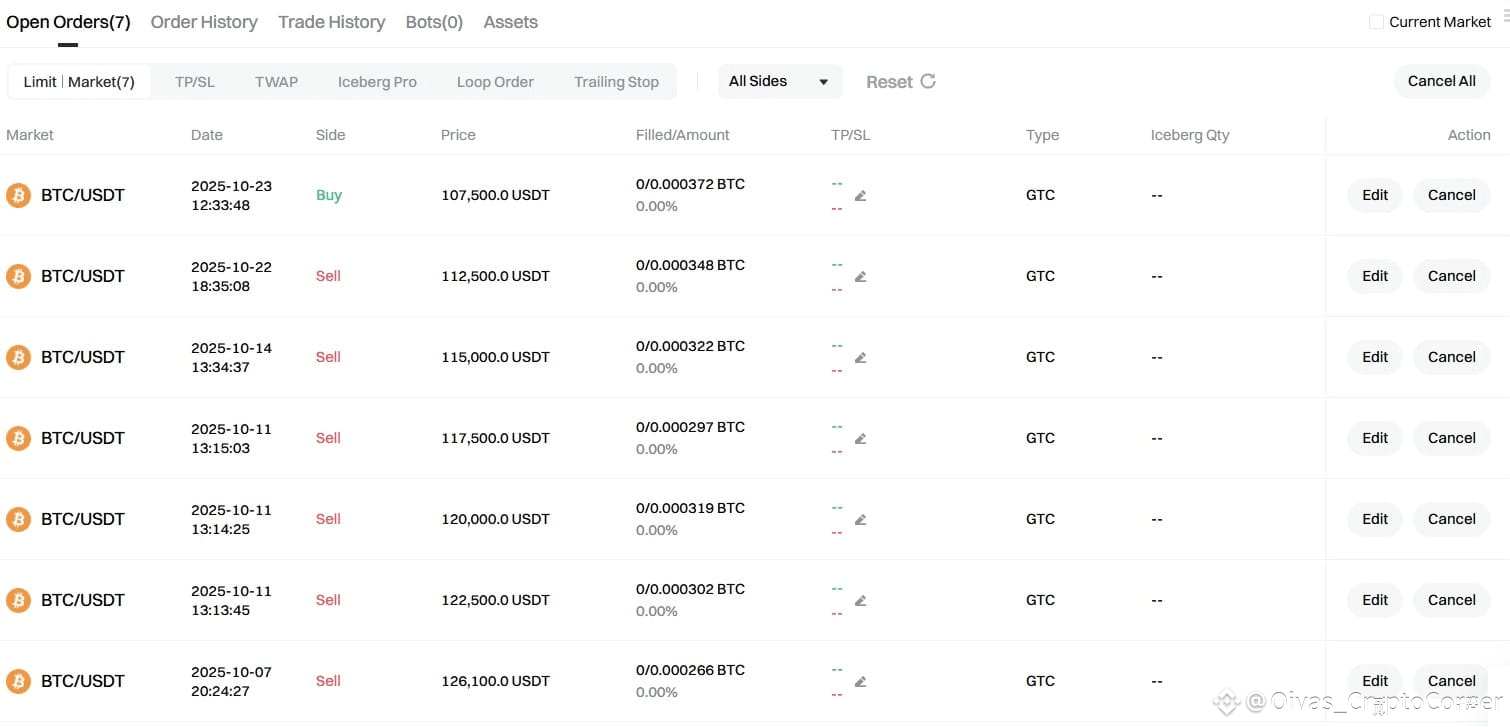Click TP/SL edit pencil for 120,000.0 order
1510x727 pixels.
860,520
